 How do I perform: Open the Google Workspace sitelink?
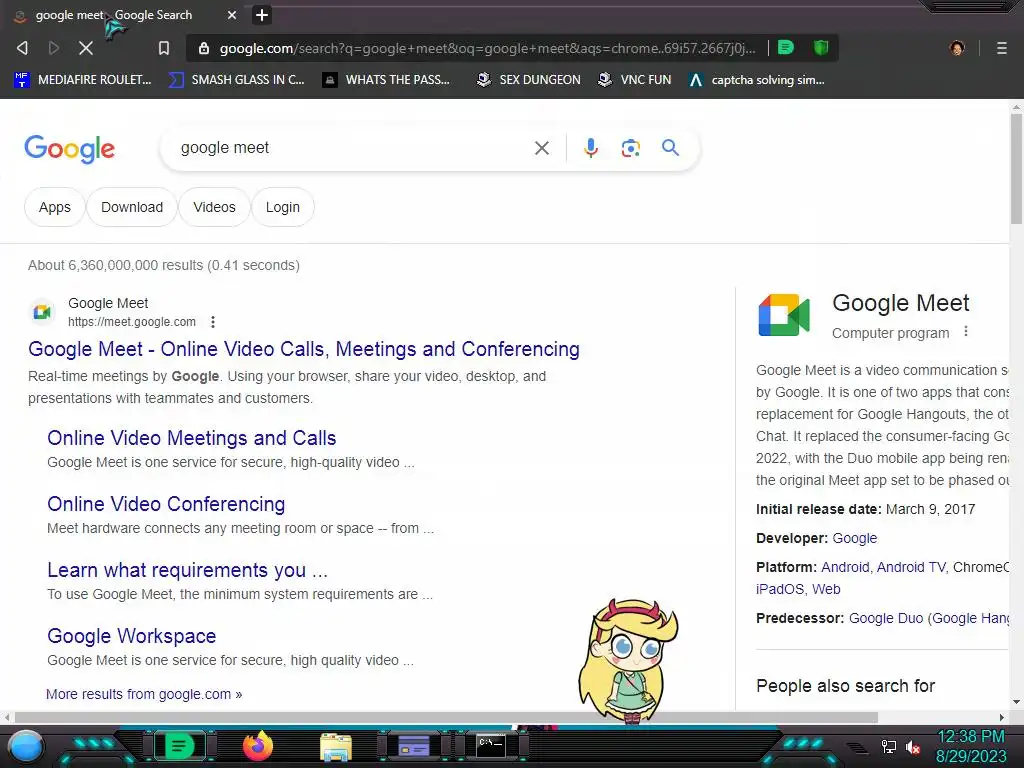(131, 636)
